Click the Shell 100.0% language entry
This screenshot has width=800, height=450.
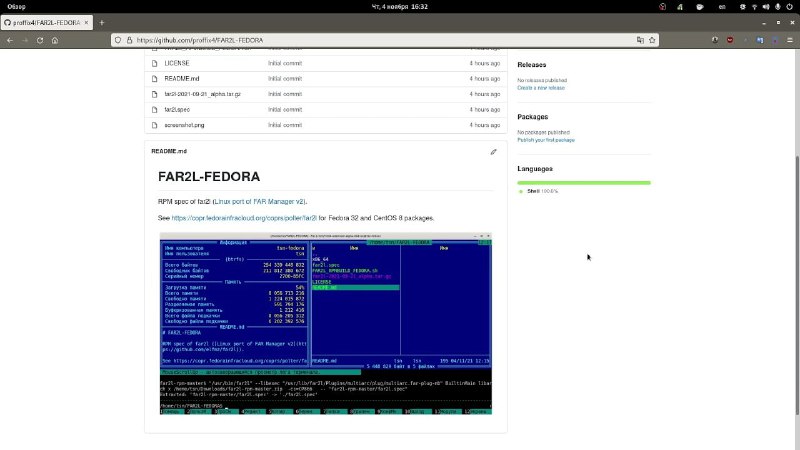[539, 191]
